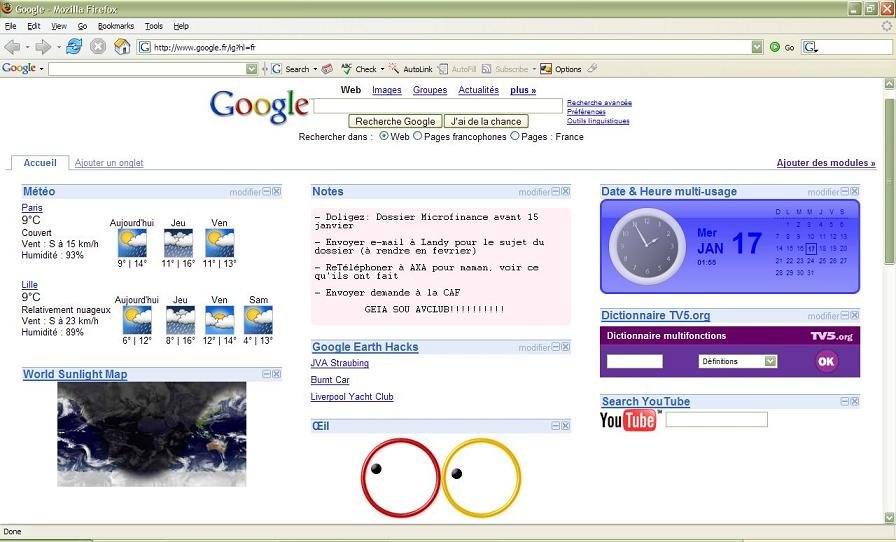Click the World Sunlight Map image
Image resolution: width=896 pixels, height=542 pixels.
[x=151, y=435]
